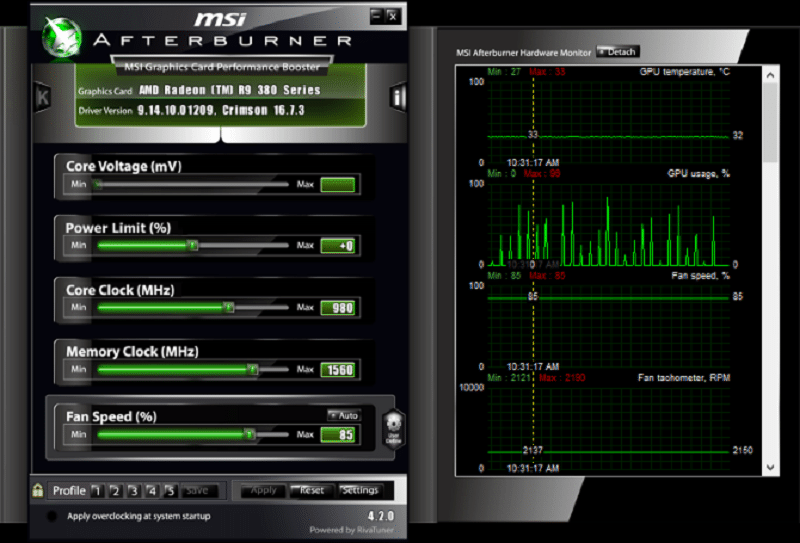Detach the Hardware Monitor panel
The width and height of the screenshot is (800, 543).
[x=617, y=51]
